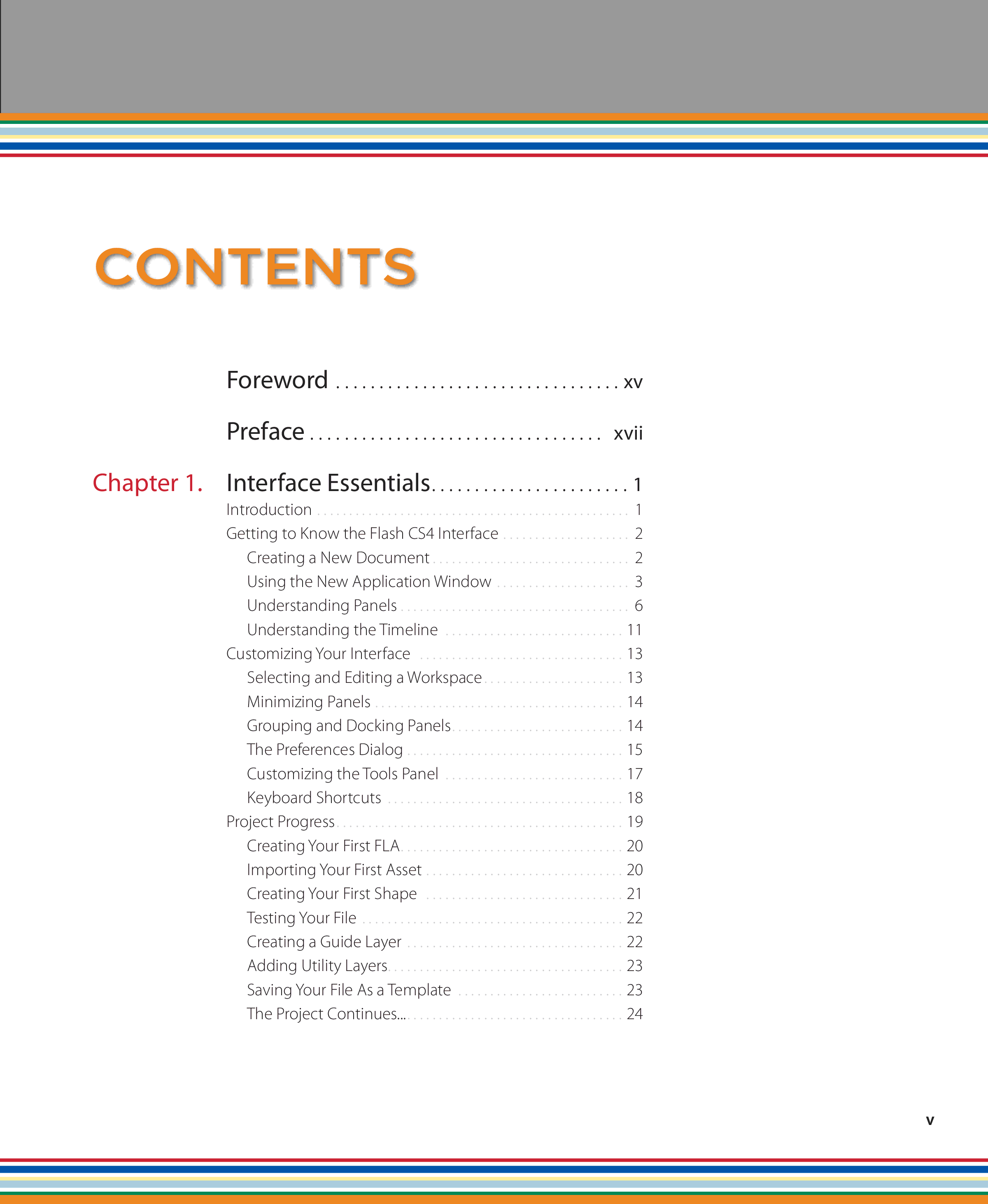The width and height of the screenshot is (988, 1204).
Task: Select Minimizing Panels entry
Action: click(x=308, y=702)
